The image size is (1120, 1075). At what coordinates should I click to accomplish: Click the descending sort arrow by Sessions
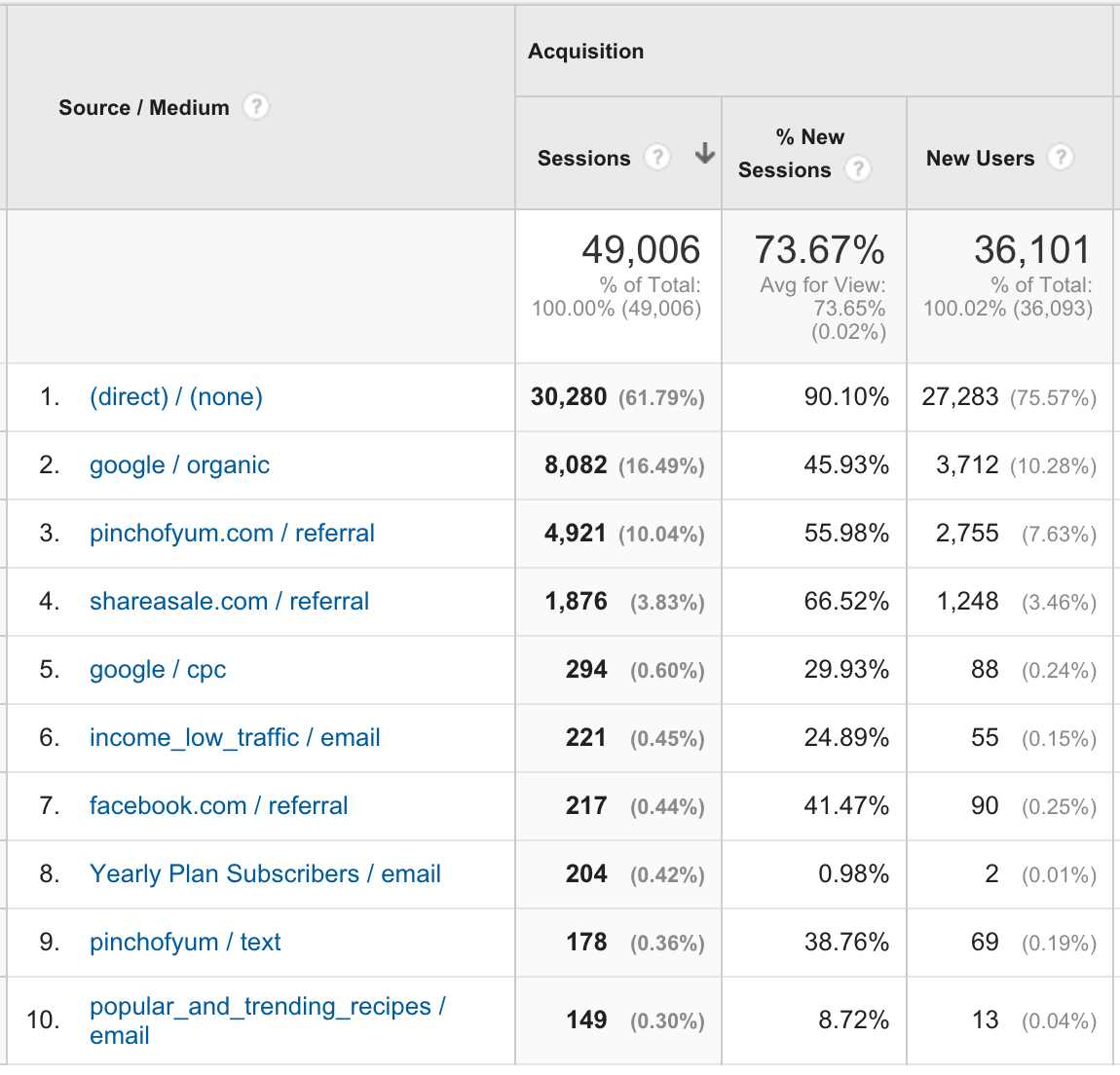(x=705, y=155)
